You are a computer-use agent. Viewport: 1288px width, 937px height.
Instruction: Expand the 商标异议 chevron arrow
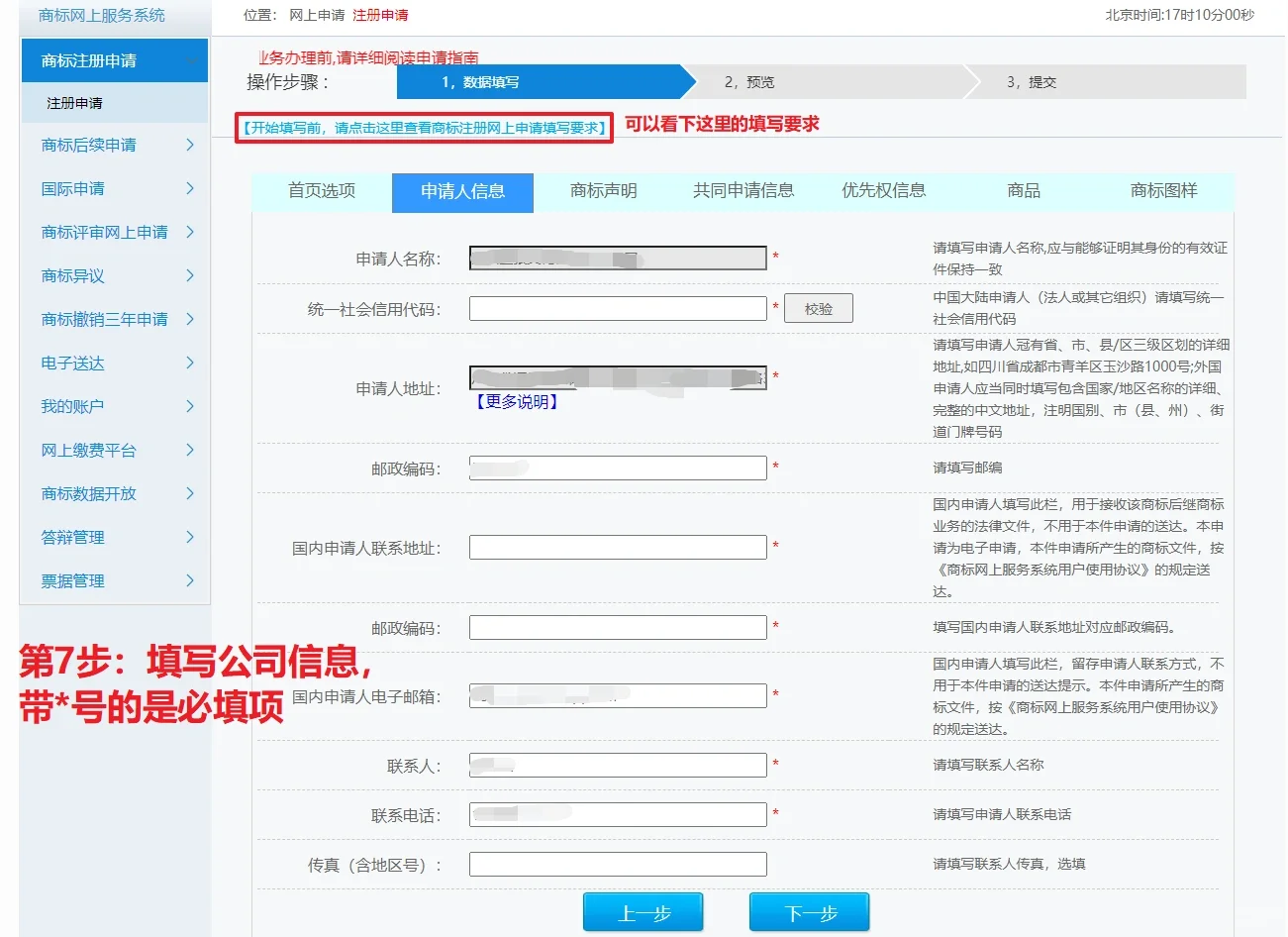click(190, 275)
